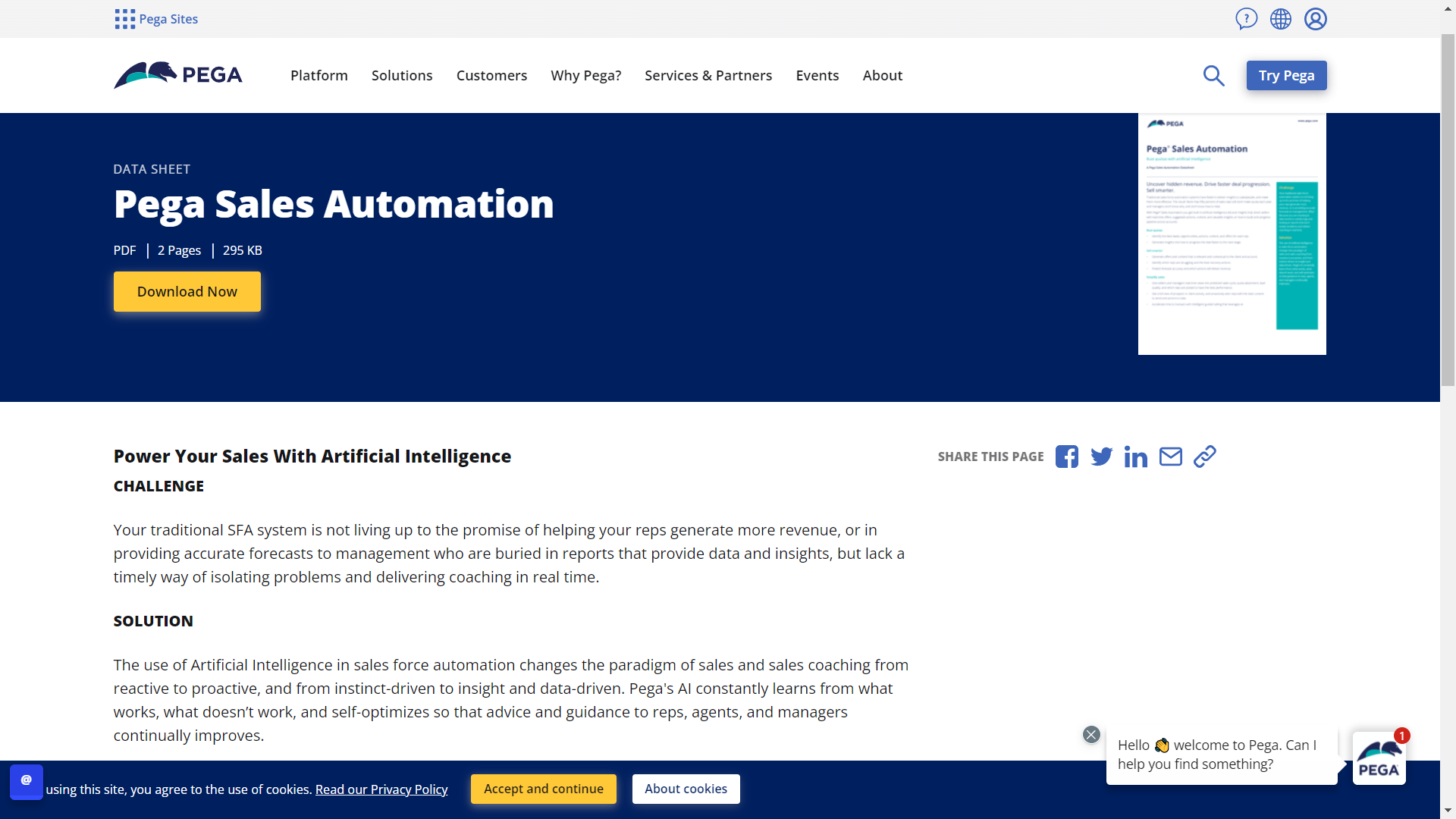The image size is (1456, 819).
Task: Copy page link with chain icon
Action: tap(1205, 457)
